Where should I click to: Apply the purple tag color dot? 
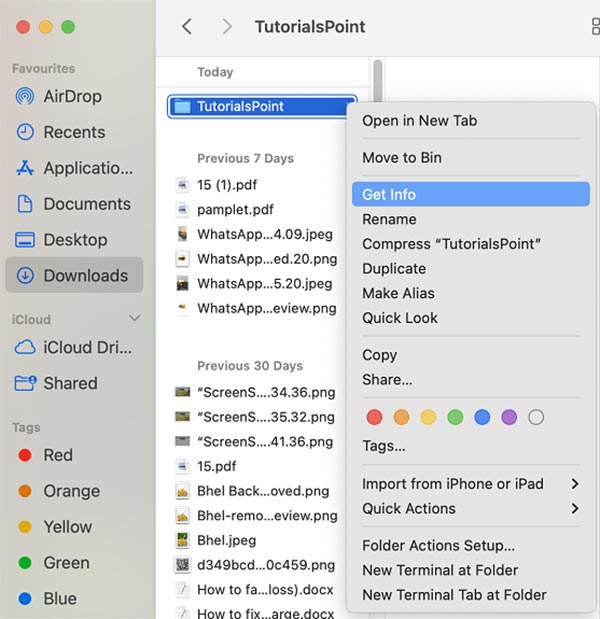pyautogui.click(x=509, y=417)
